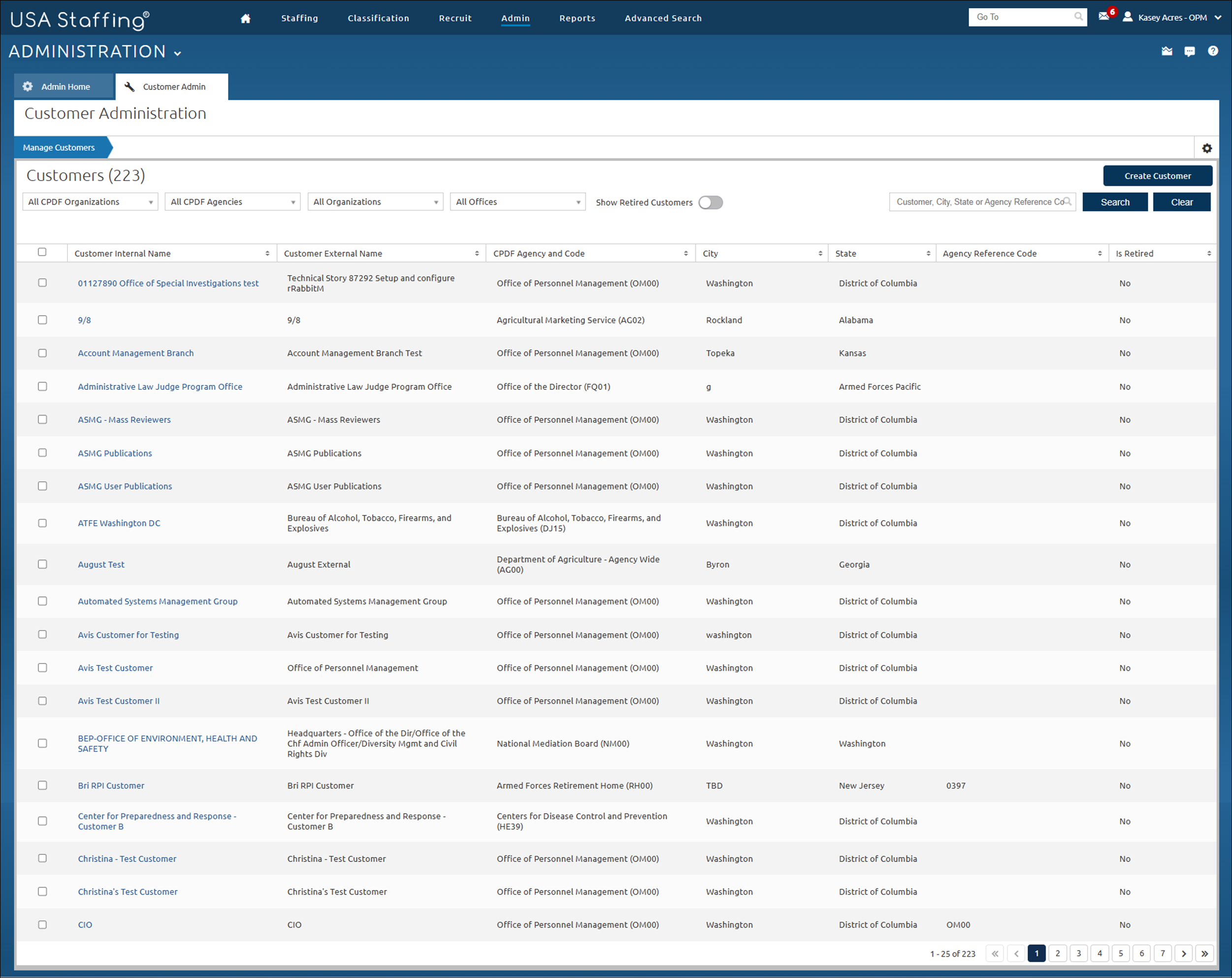Sort by Agency Reference Code arrows
1232x978 pixels.
[1100, 253]
